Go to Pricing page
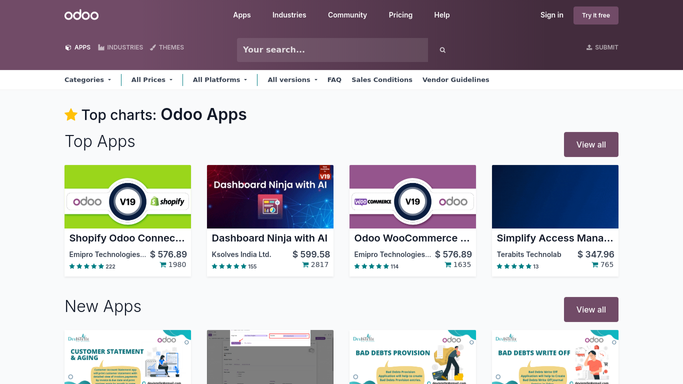 coord(400,15)
